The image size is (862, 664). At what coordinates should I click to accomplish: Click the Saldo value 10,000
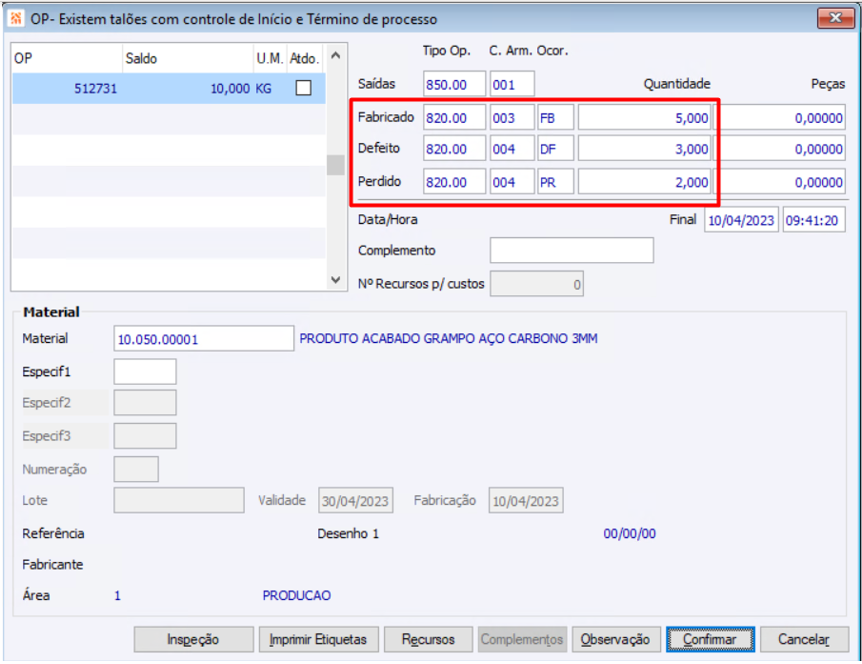click(x=230, y=88)
